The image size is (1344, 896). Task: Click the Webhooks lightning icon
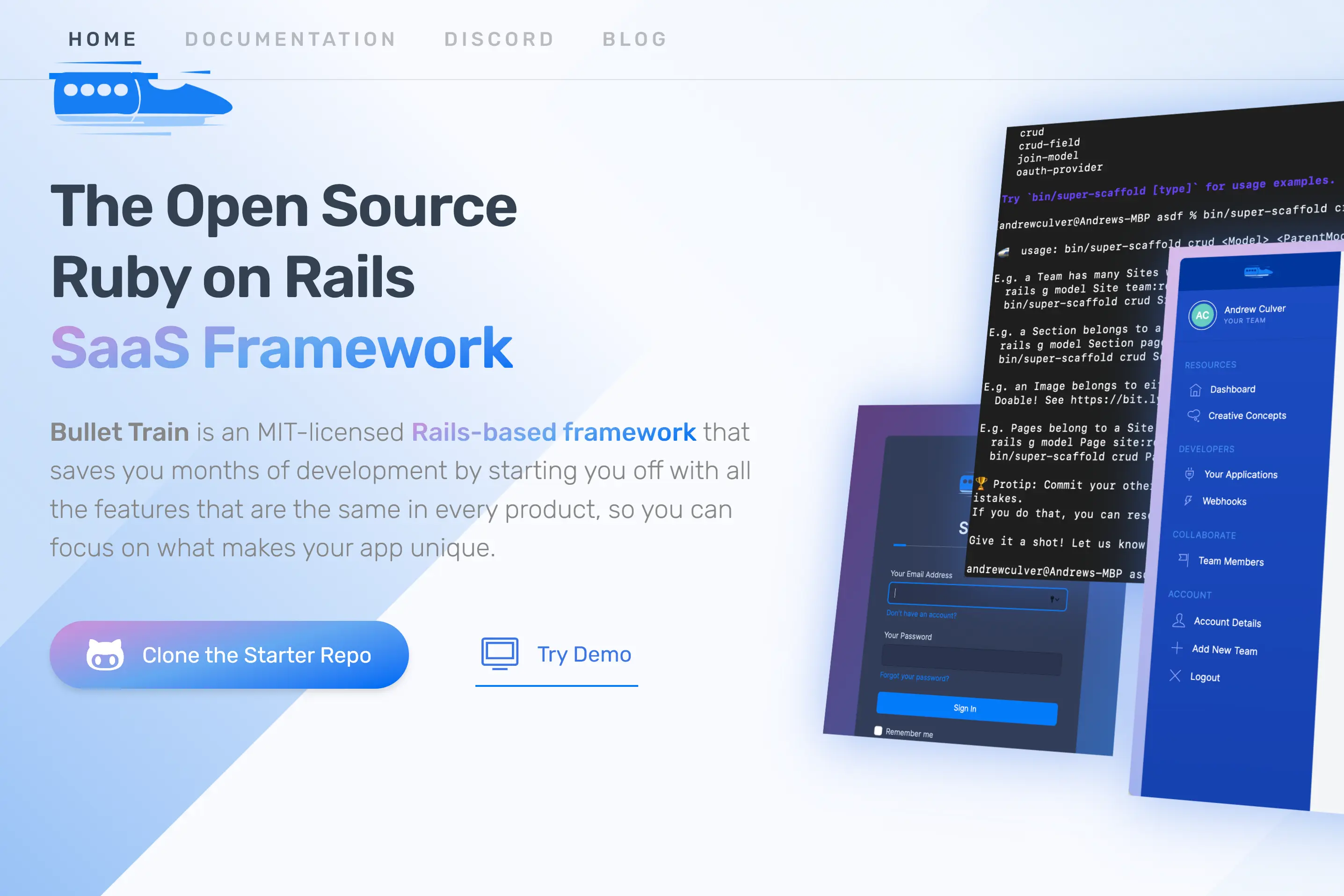[1188, 501]
